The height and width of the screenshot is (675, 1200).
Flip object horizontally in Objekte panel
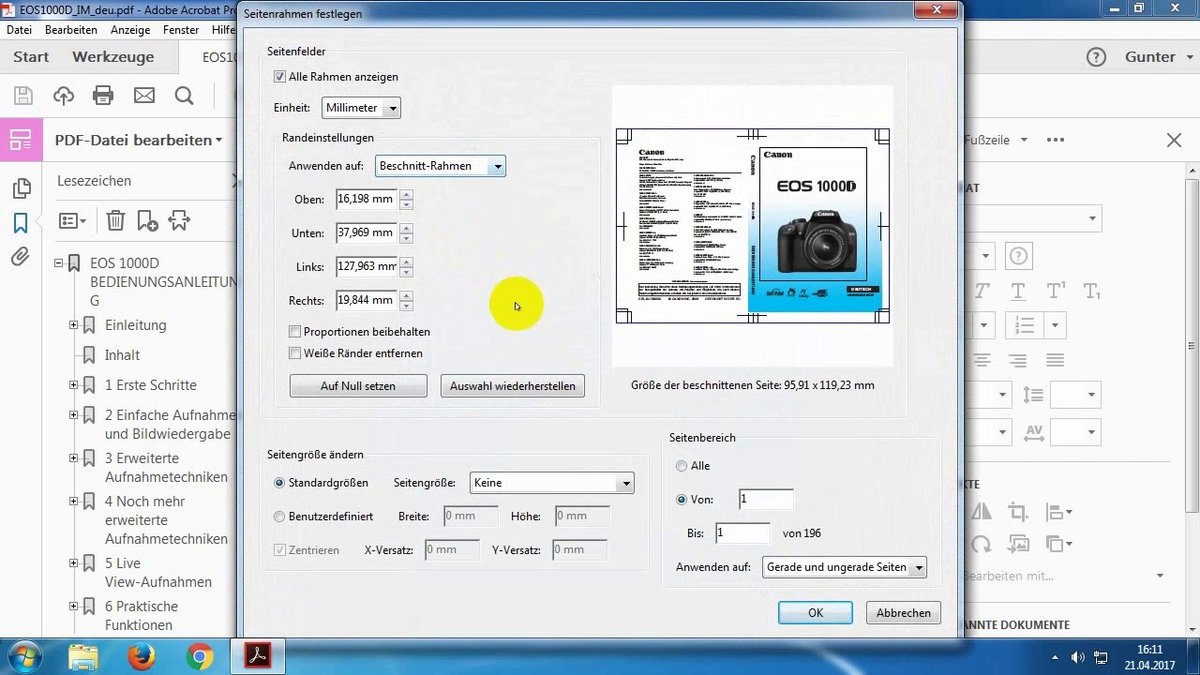(981, 511)
